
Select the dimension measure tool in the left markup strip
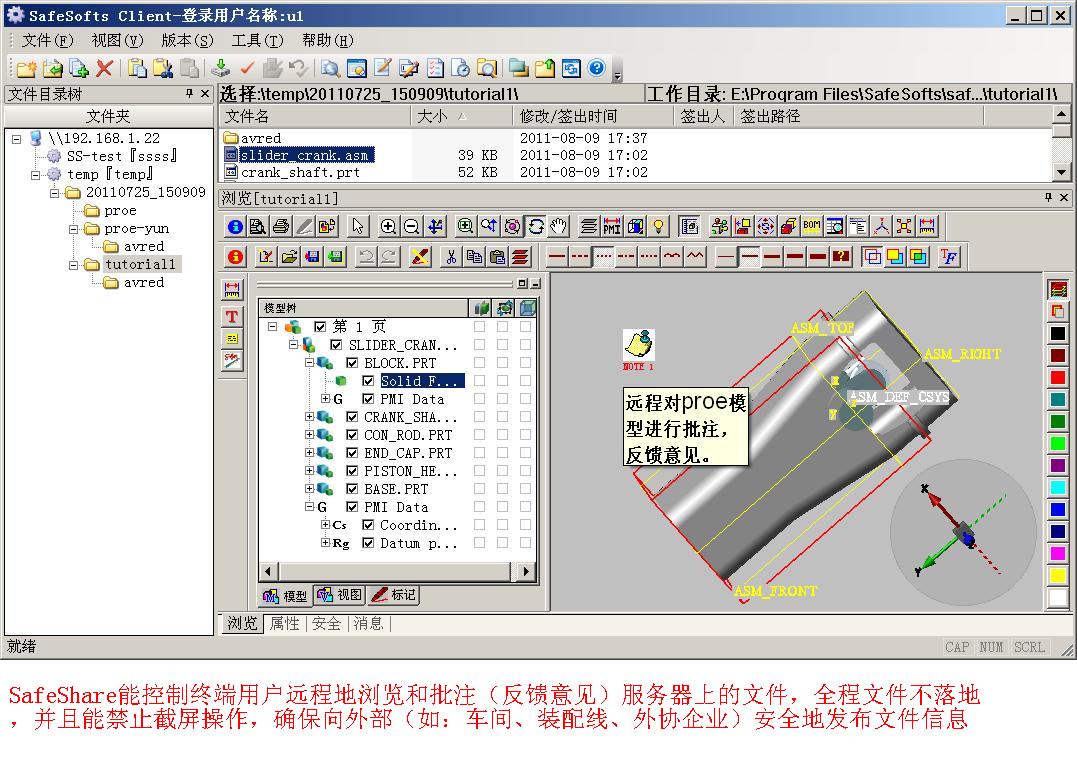232,290
